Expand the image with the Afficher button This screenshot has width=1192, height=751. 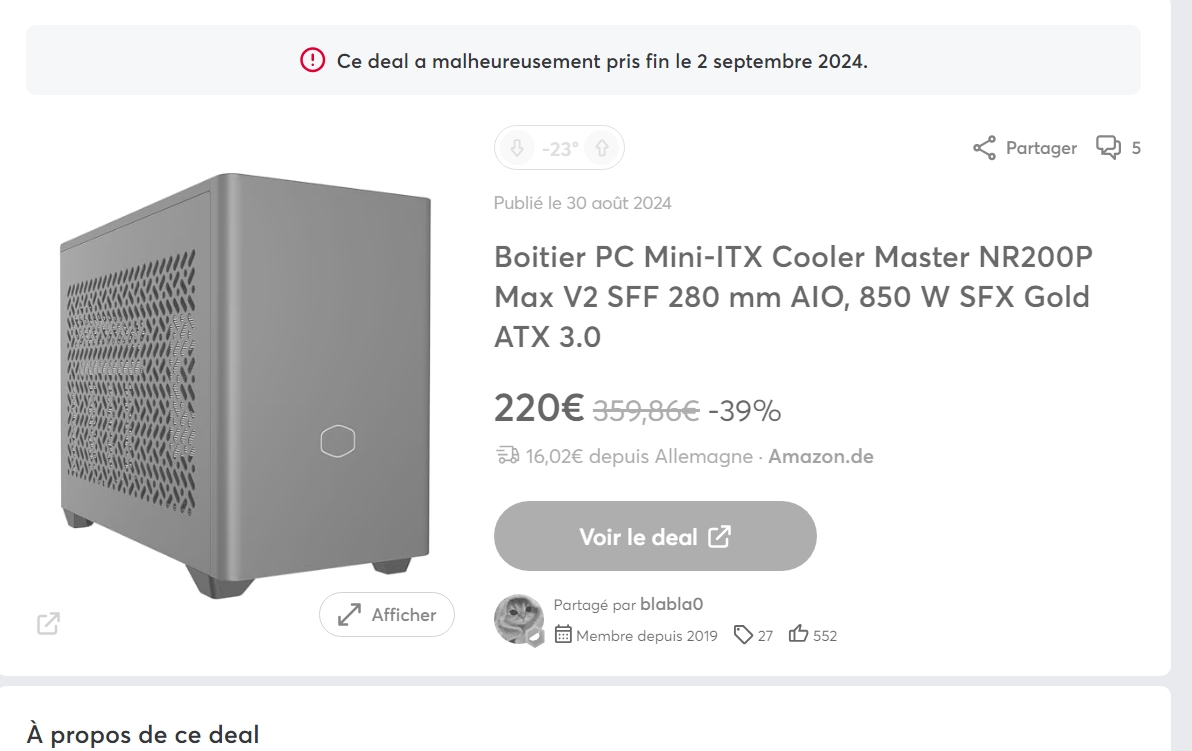coord(387,615)
